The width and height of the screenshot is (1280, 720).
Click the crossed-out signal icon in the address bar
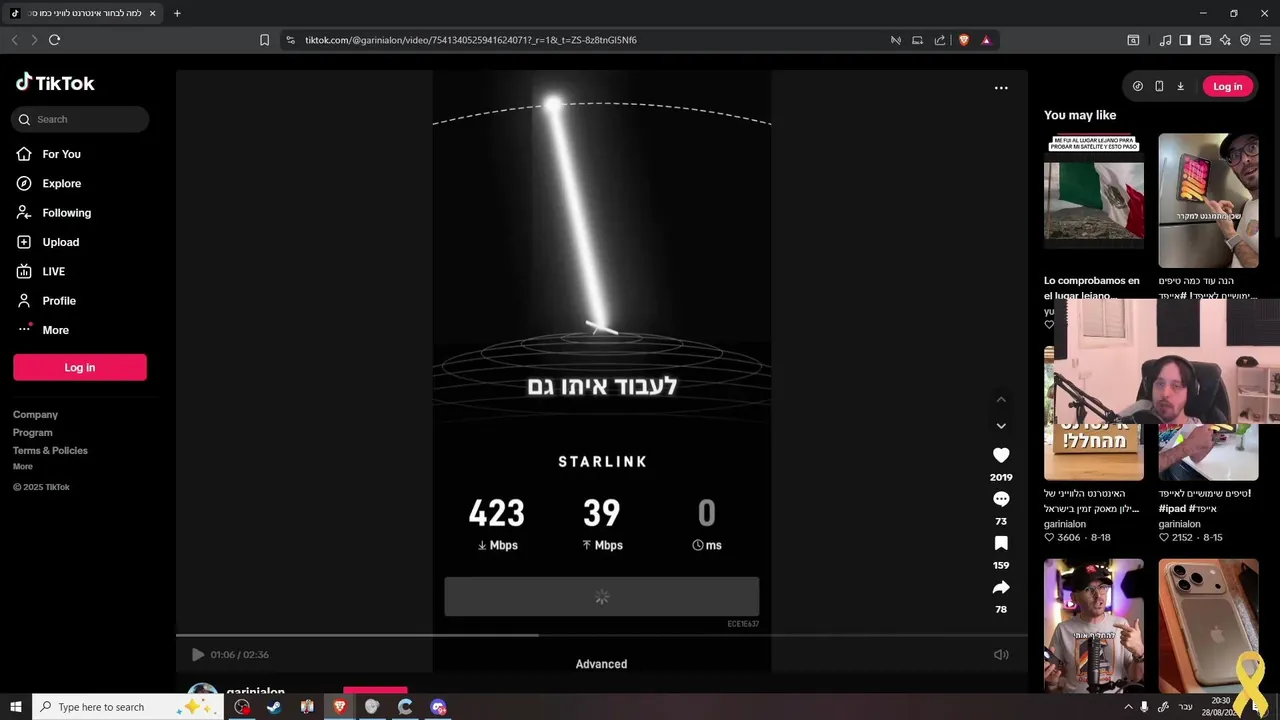point(896,40)
